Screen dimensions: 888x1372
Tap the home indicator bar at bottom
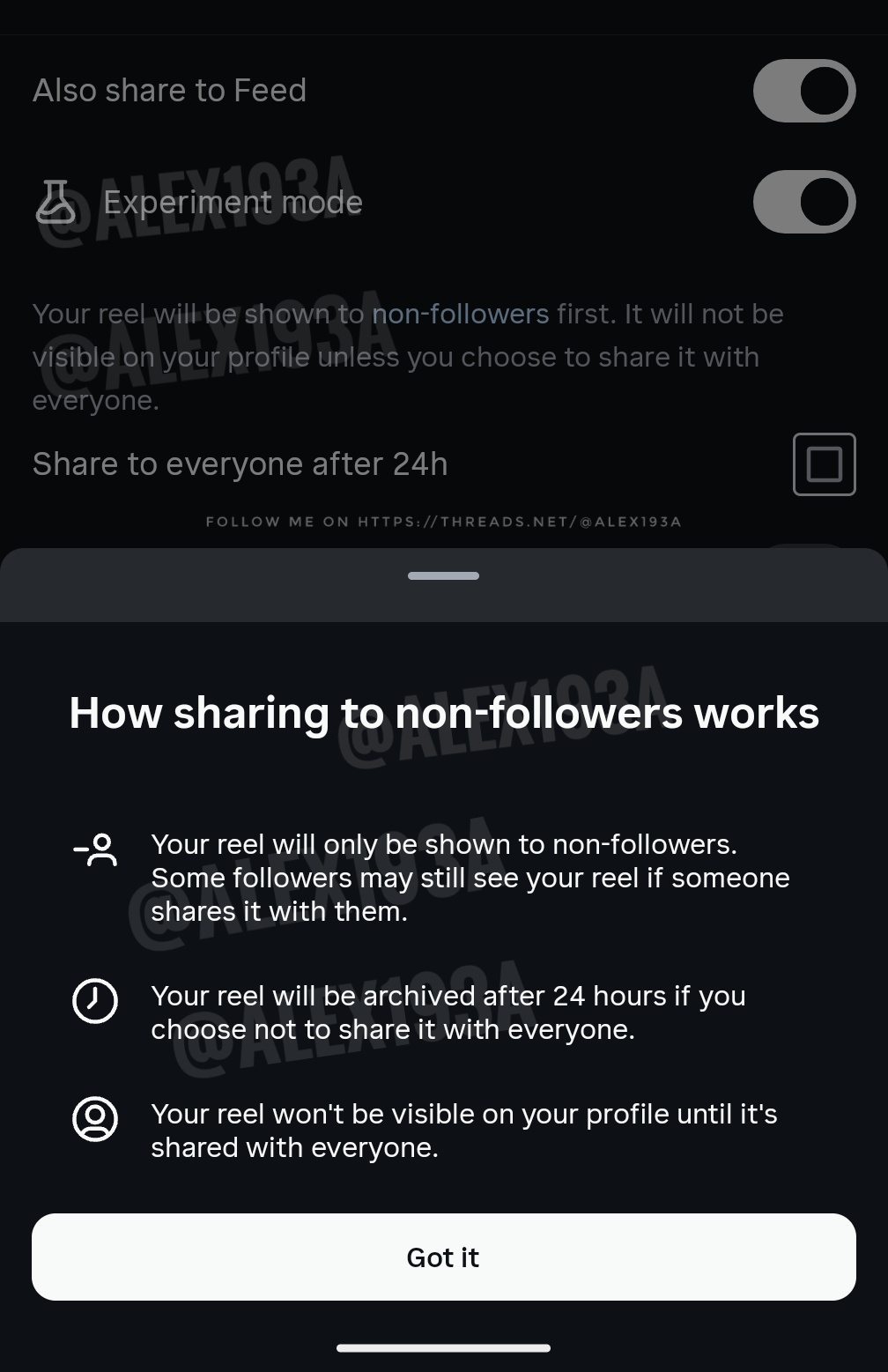444,1347
